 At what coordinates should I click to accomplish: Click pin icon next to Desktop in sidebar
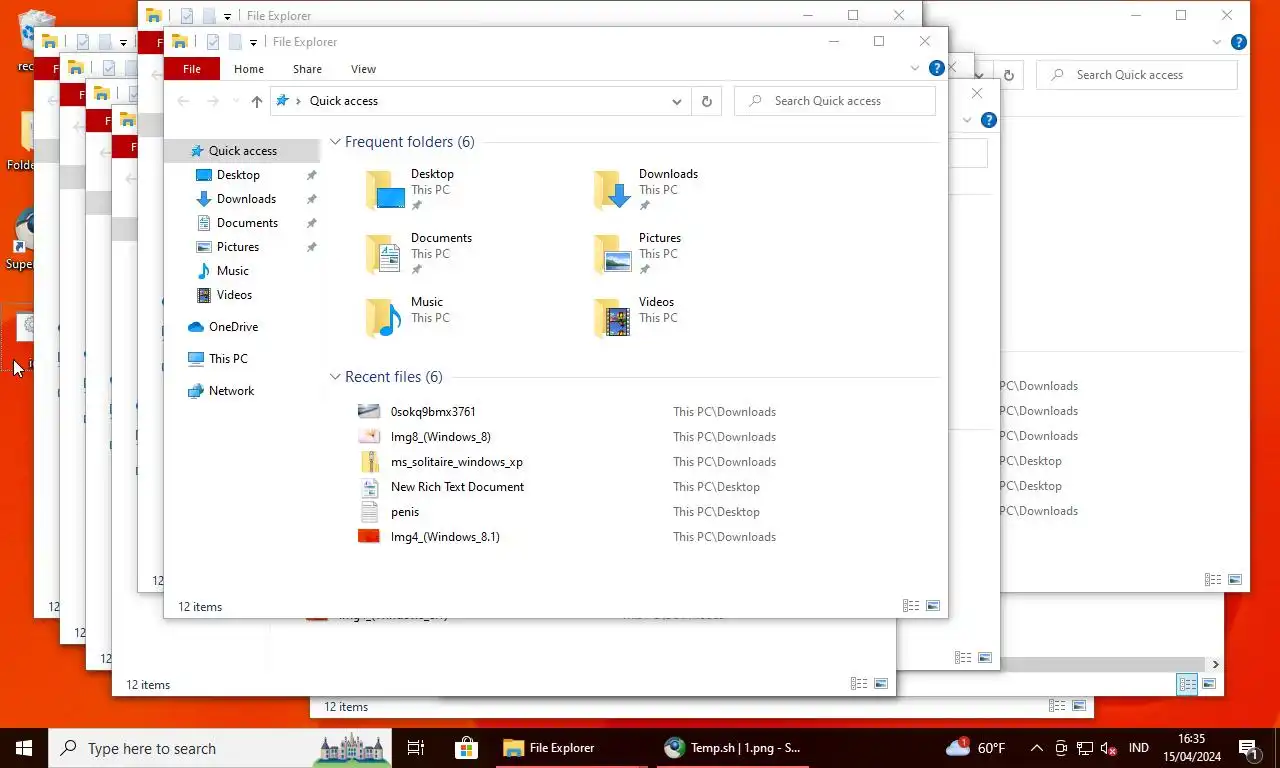(x=311, y=175)
